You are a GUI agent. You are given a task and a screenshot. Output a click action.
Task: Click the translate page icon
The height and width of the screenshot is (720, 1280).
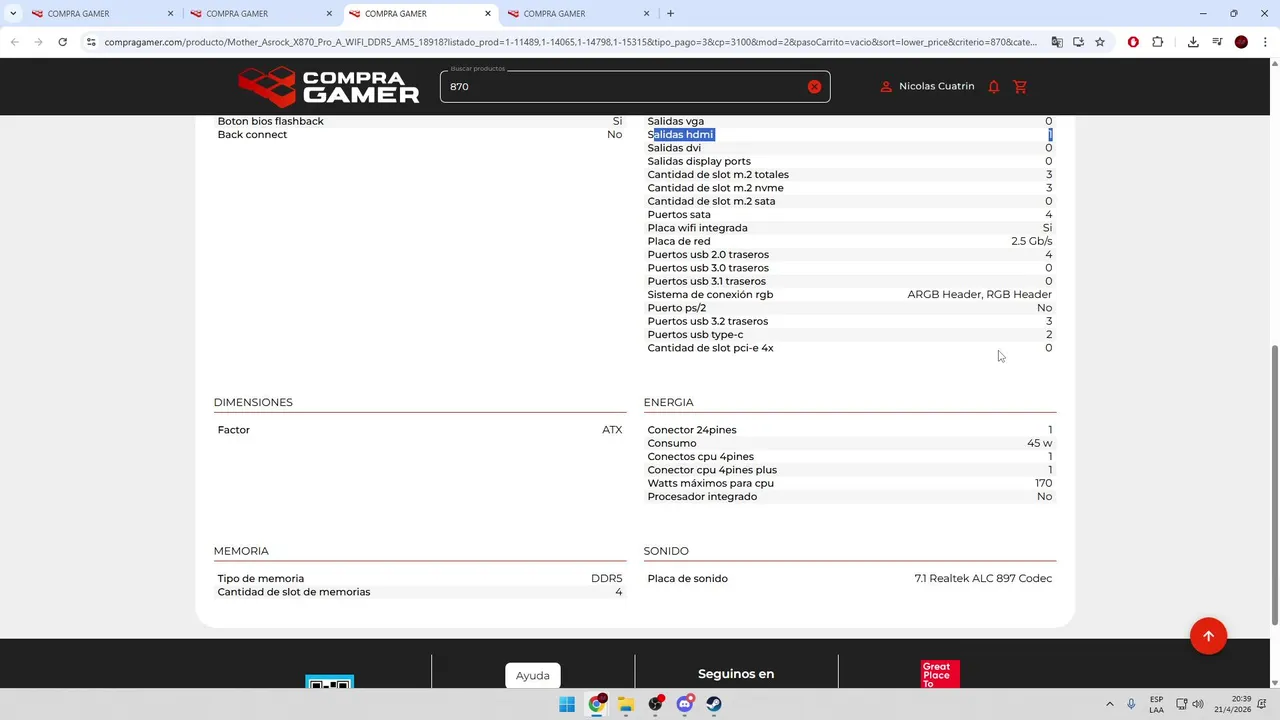[x=1057, y=42]
